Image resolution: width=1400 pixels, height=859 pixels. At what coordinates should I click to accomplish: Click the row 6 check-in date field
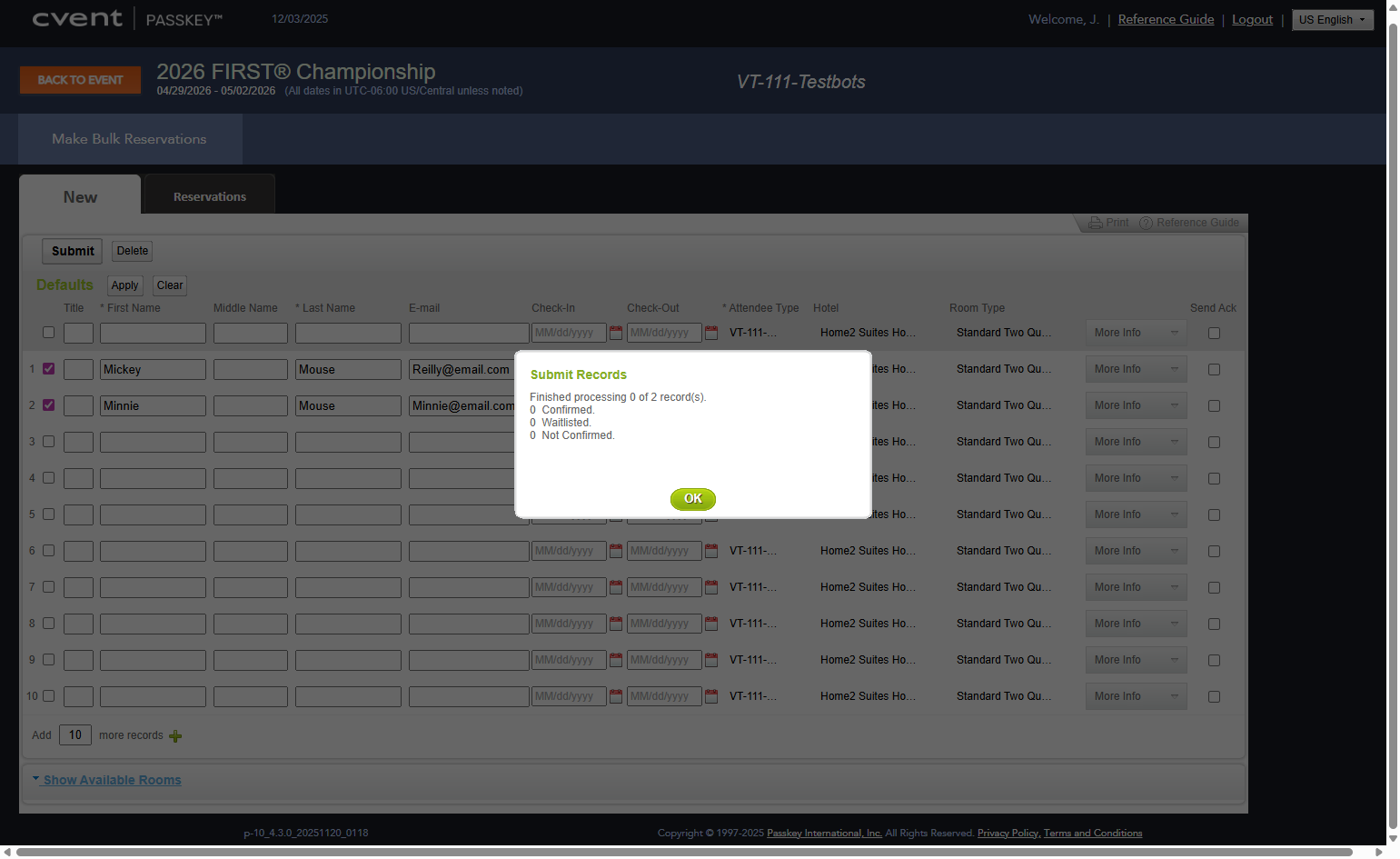coord(569,551)
